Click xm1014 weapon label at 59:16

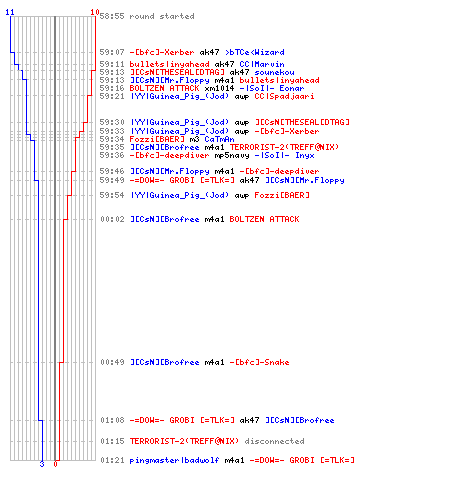(219, 88)
